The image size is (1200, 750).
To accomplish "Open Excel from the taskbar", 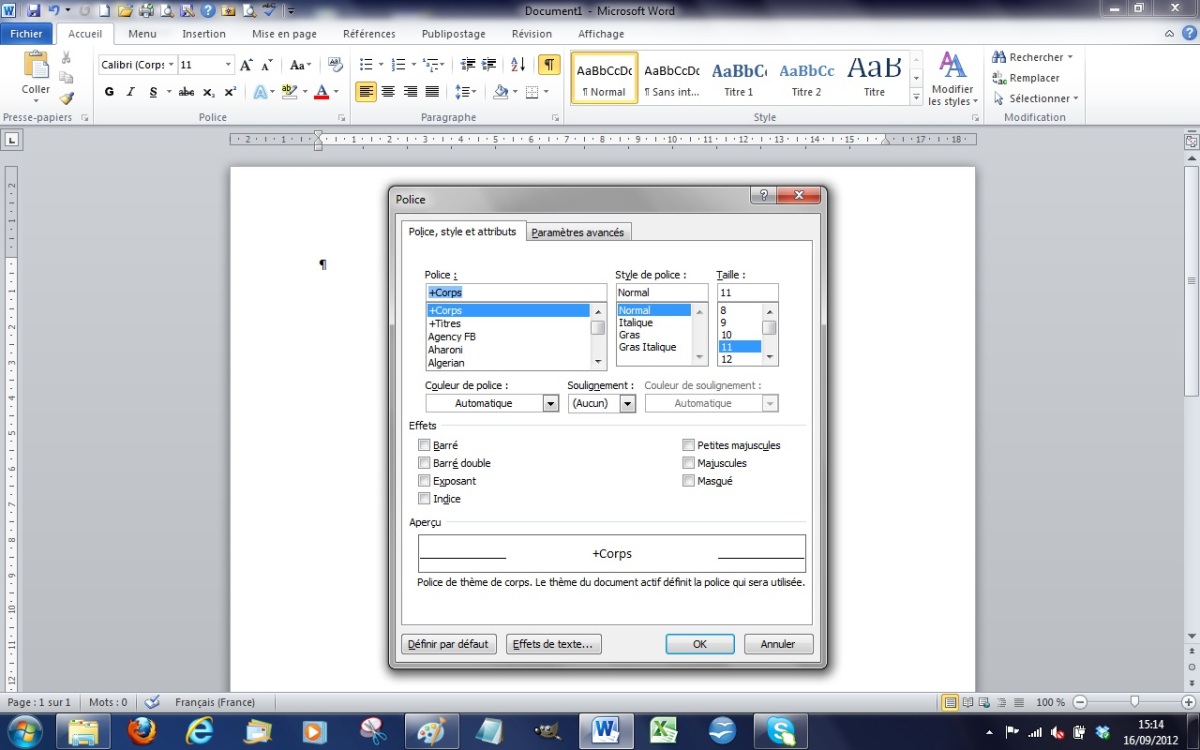I will [661, 731].
